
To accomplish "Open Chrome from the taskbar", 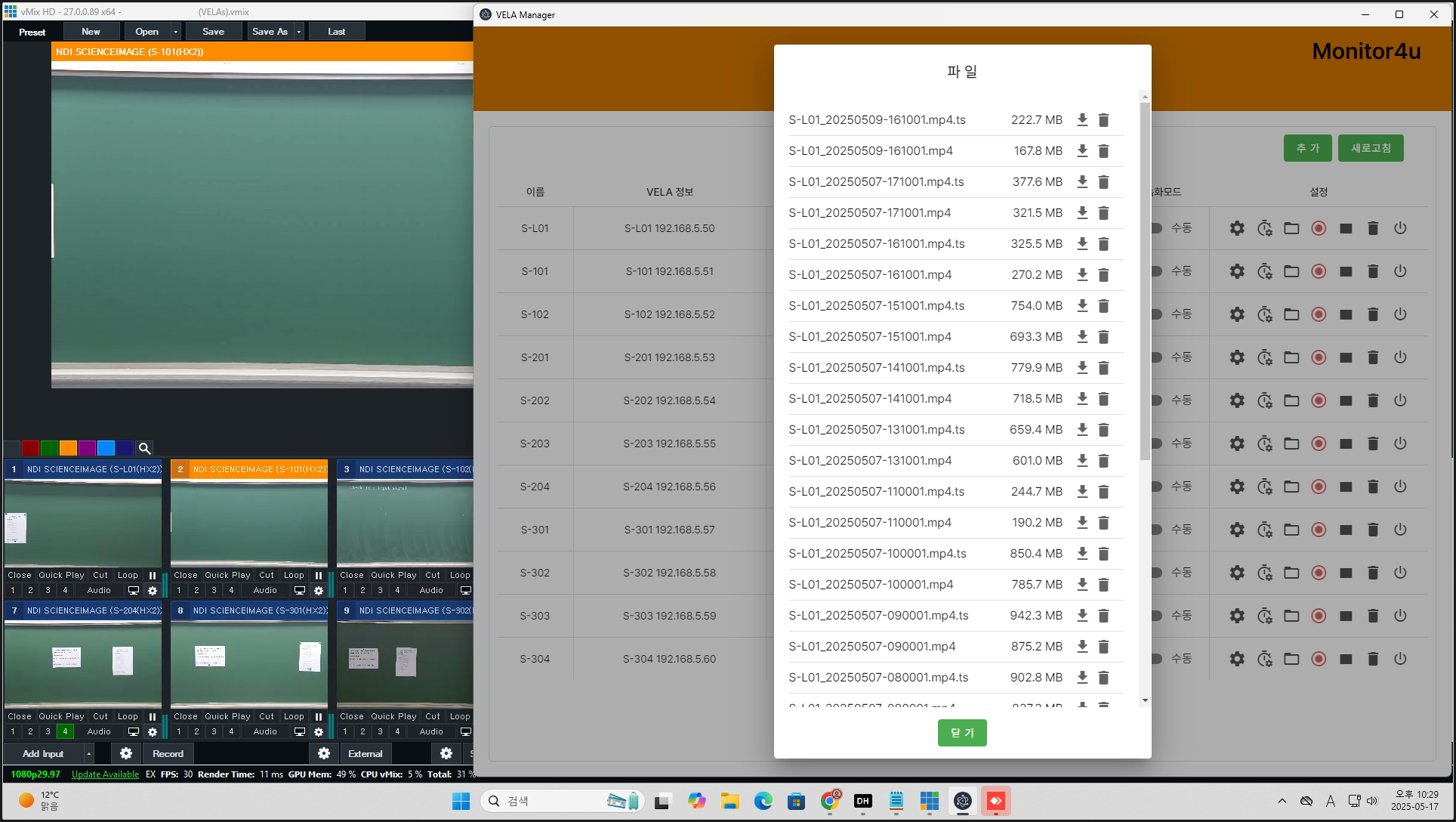I will click(x=830, y=801).
